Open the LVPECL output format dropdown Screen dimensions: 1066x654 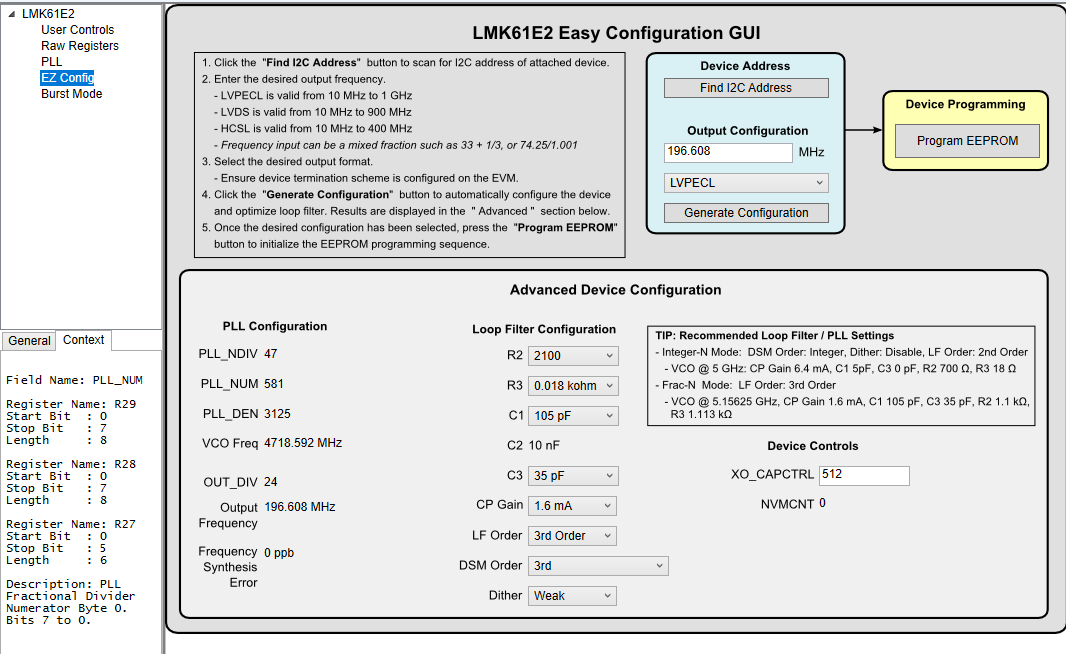click(x=746, y=183)
